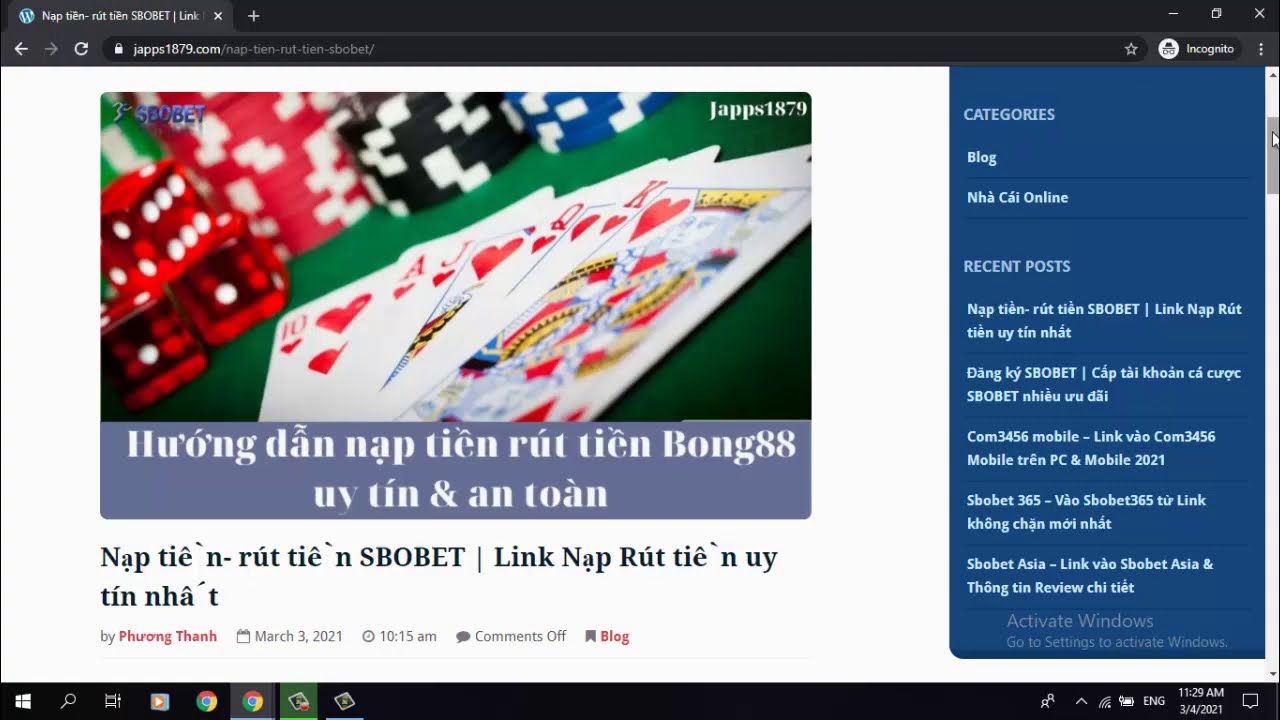Reload the current page

(81, 48)
